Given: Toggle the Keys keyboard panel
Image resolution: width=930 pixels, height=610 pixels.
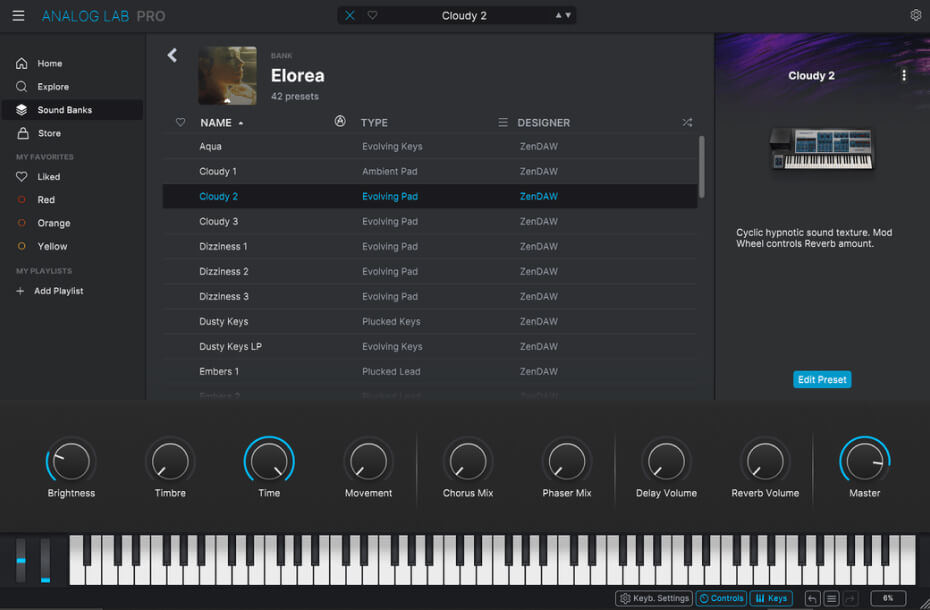Looking at the screenshot, I should [771, 598].
